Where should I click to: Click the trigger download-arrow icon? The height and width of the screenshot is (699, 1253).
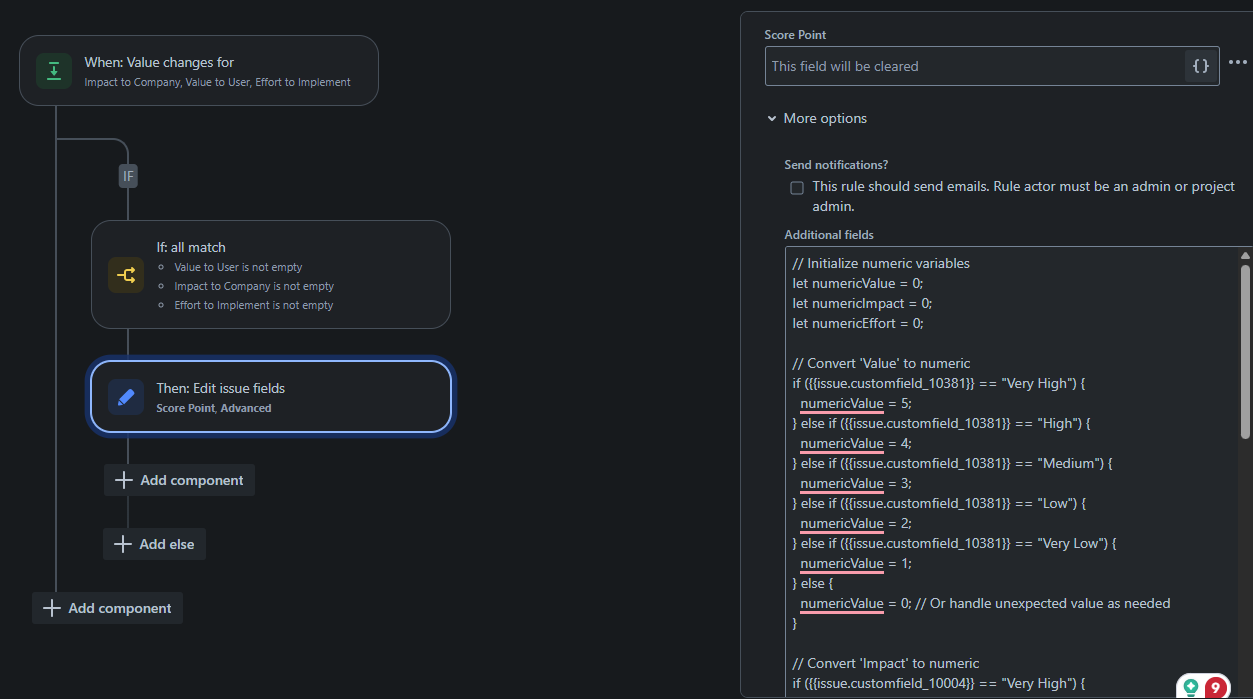pos(54,71)
